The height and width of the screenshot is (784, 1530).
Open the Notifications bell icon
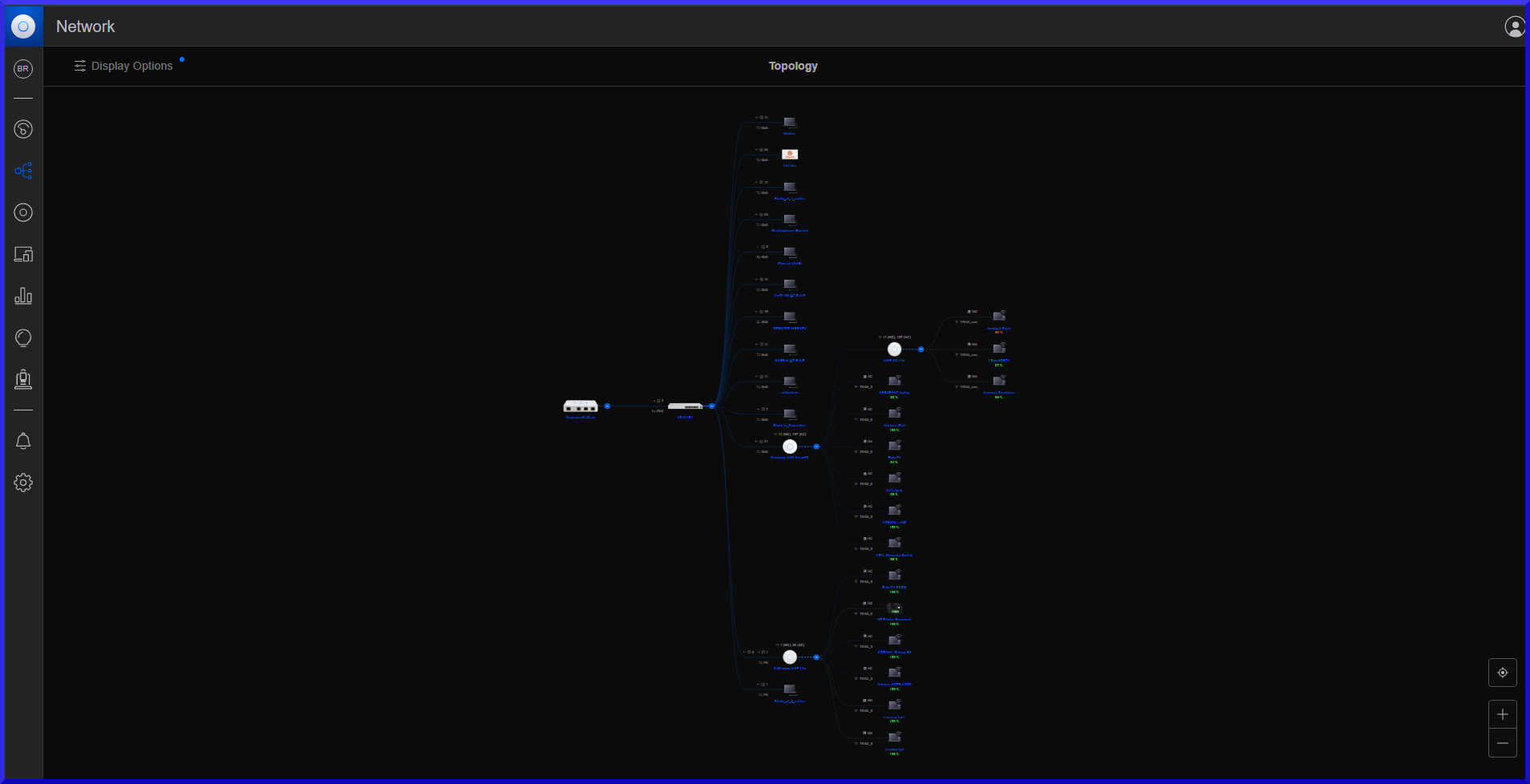(23, 441)
